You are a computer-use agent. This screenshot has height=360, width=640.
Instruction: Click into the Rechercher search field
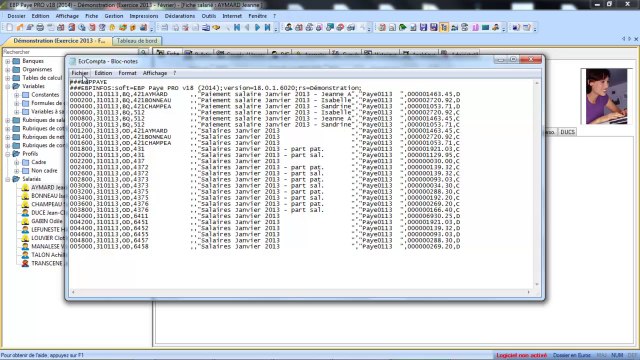pyautogui.click(x=70, y=52)
